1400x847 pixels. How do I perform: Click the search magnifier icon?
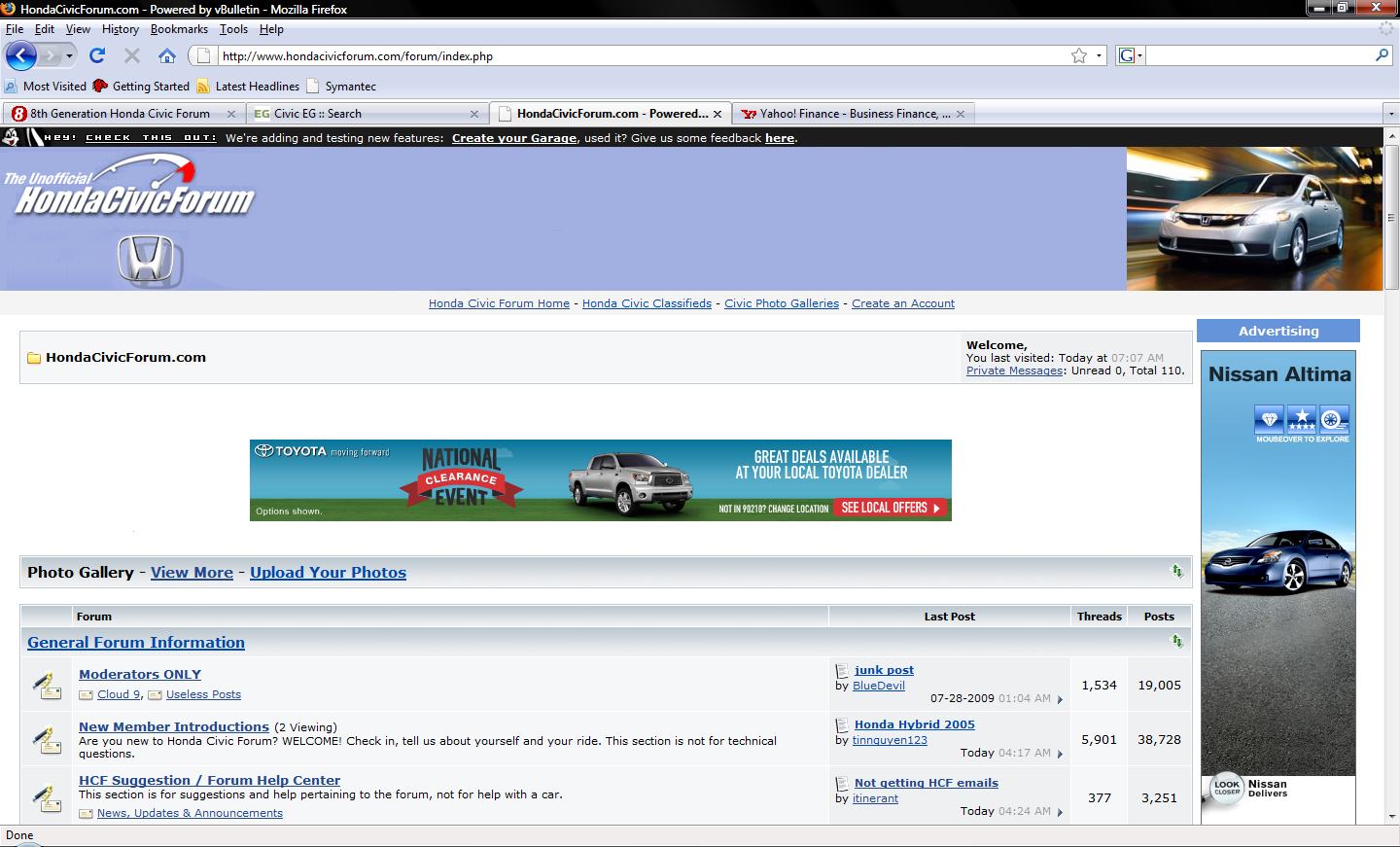(x=1382, y=55)
